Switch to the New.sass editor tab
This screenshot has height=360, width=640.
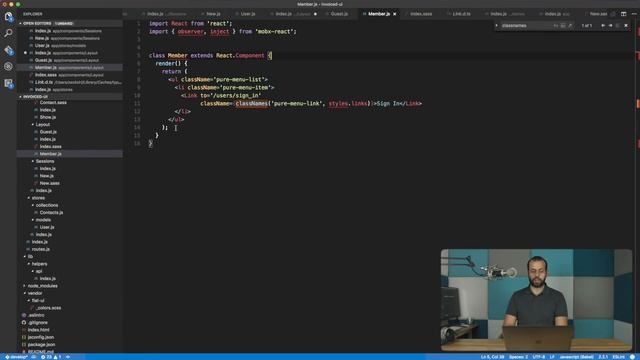(598, 14)
